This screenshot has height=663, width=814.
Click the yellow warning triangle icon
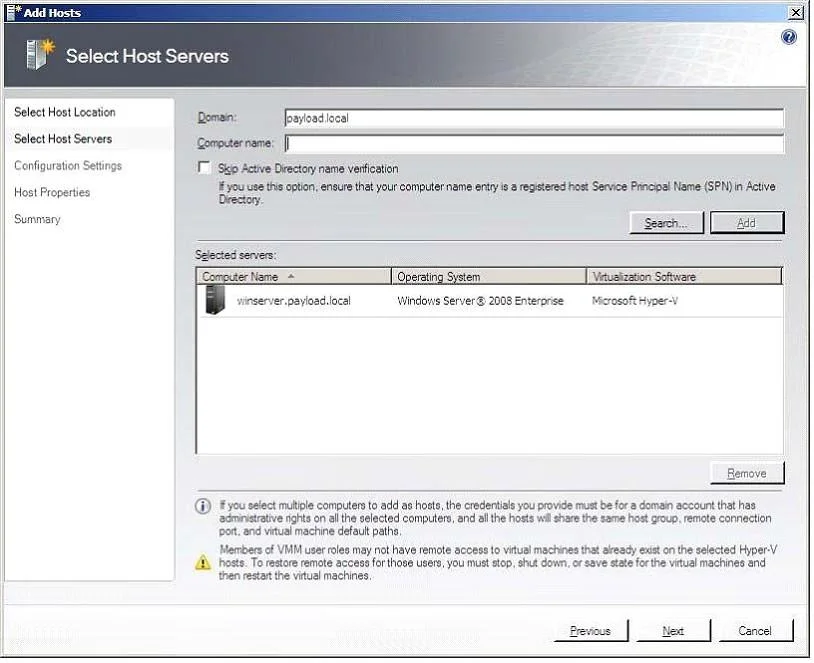pos(202,562)
